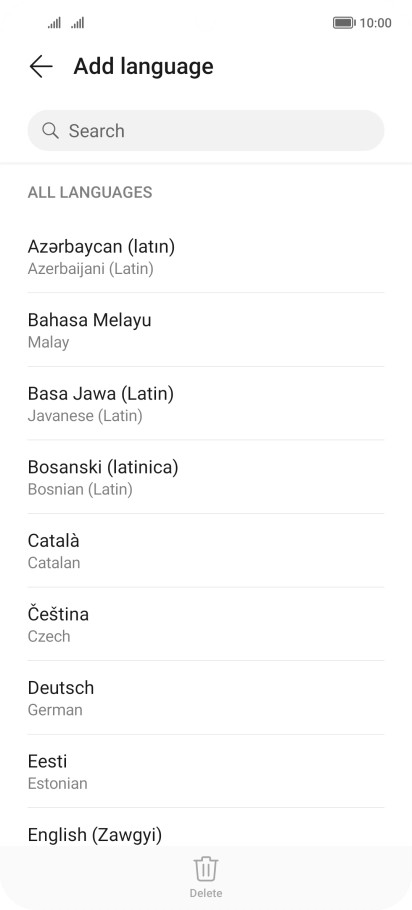412x910 pixels.
Task: Tap the Add language title
Action: 143,66
